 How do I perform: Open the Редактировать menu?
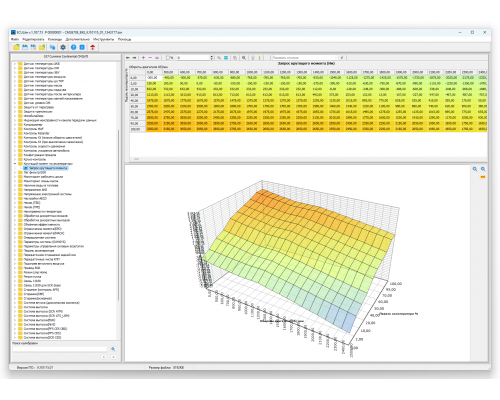[x=33, y=39]
